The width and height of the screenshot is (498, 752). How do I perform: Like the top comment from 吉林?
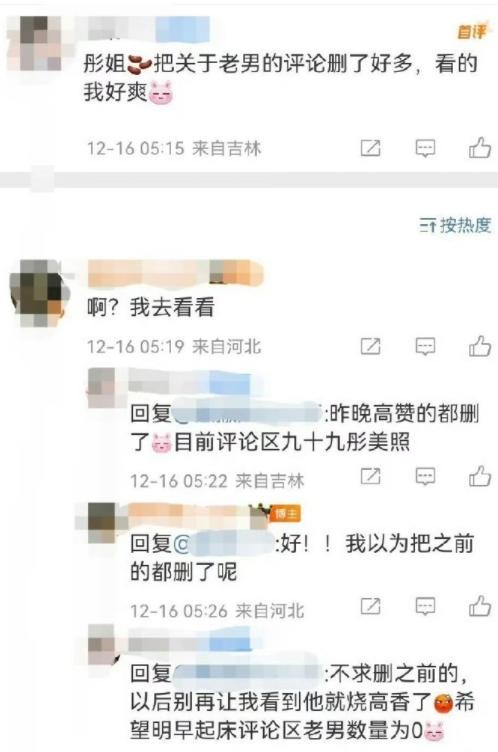click(x=479, y=148)
